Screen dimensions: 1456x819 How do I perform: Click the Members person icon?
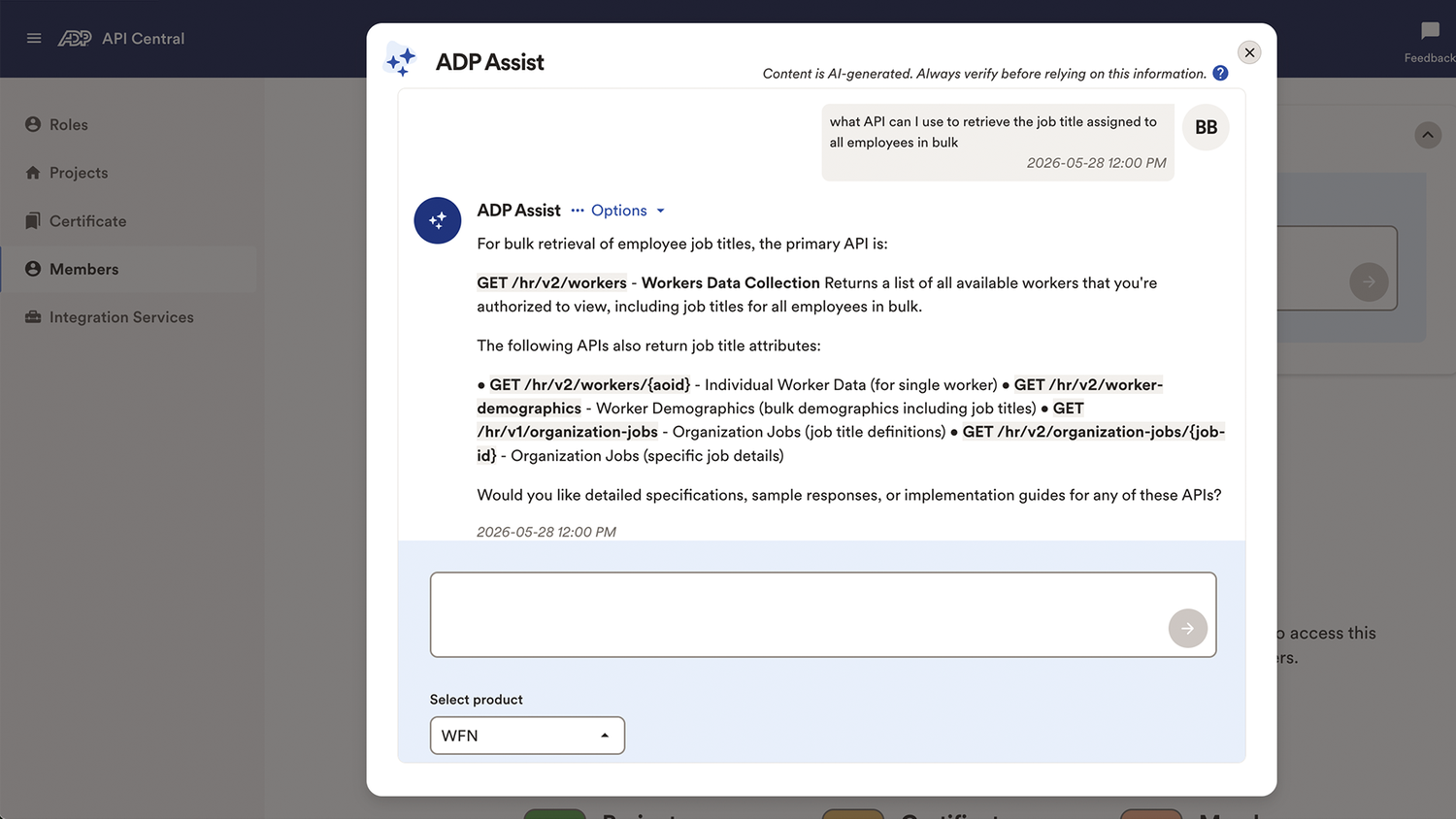(33, 269)
